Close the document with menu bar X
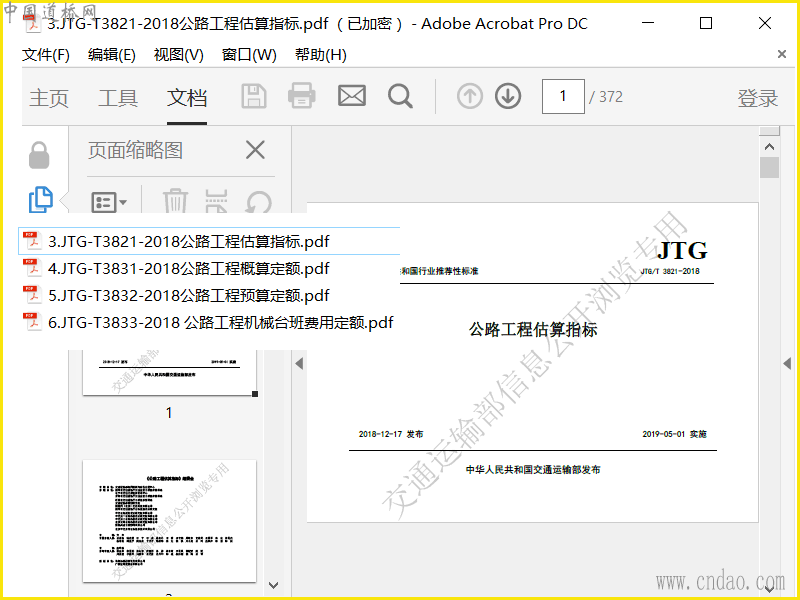Image resolution: width=800 pixels, height=600 pixels. (782, 54)
